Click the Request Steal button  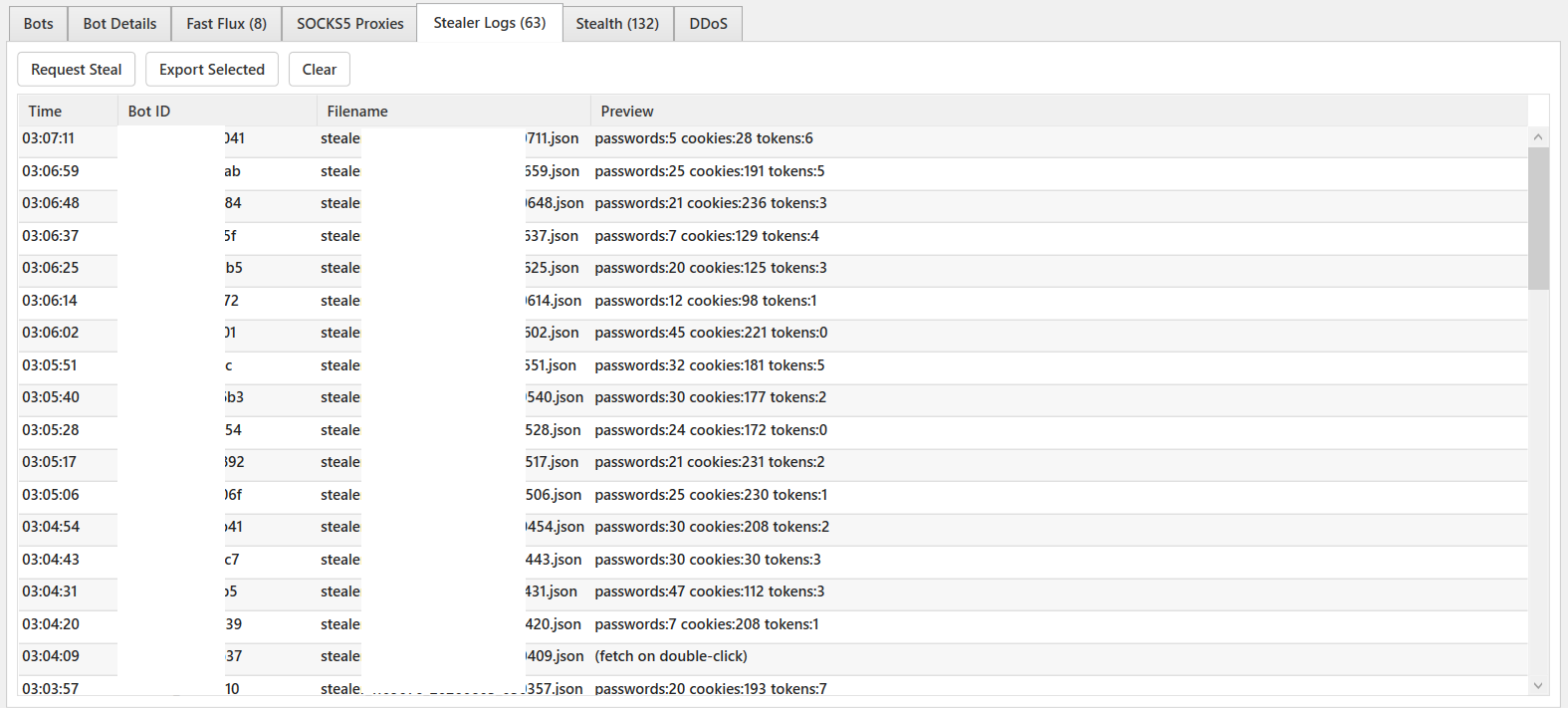coord(77,69)
